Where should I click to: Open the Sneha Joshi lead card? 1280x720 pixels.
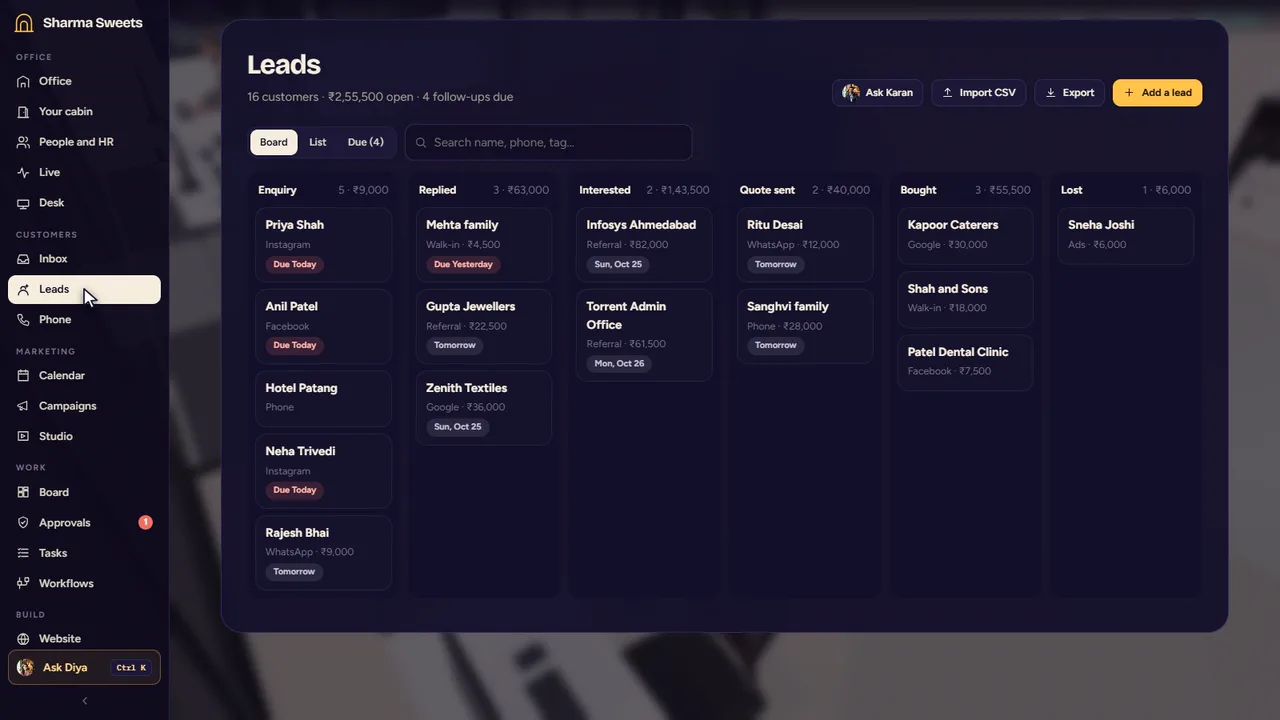click(x=1126, y=236)
